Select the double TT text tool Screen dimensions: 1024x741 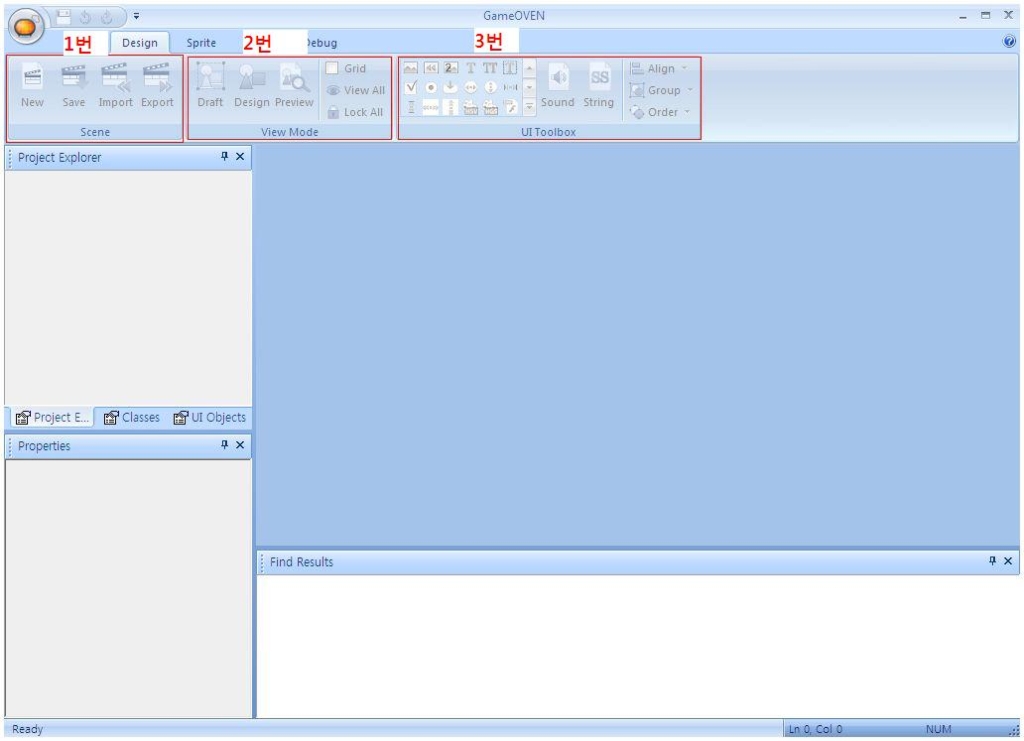coord(490,68)
